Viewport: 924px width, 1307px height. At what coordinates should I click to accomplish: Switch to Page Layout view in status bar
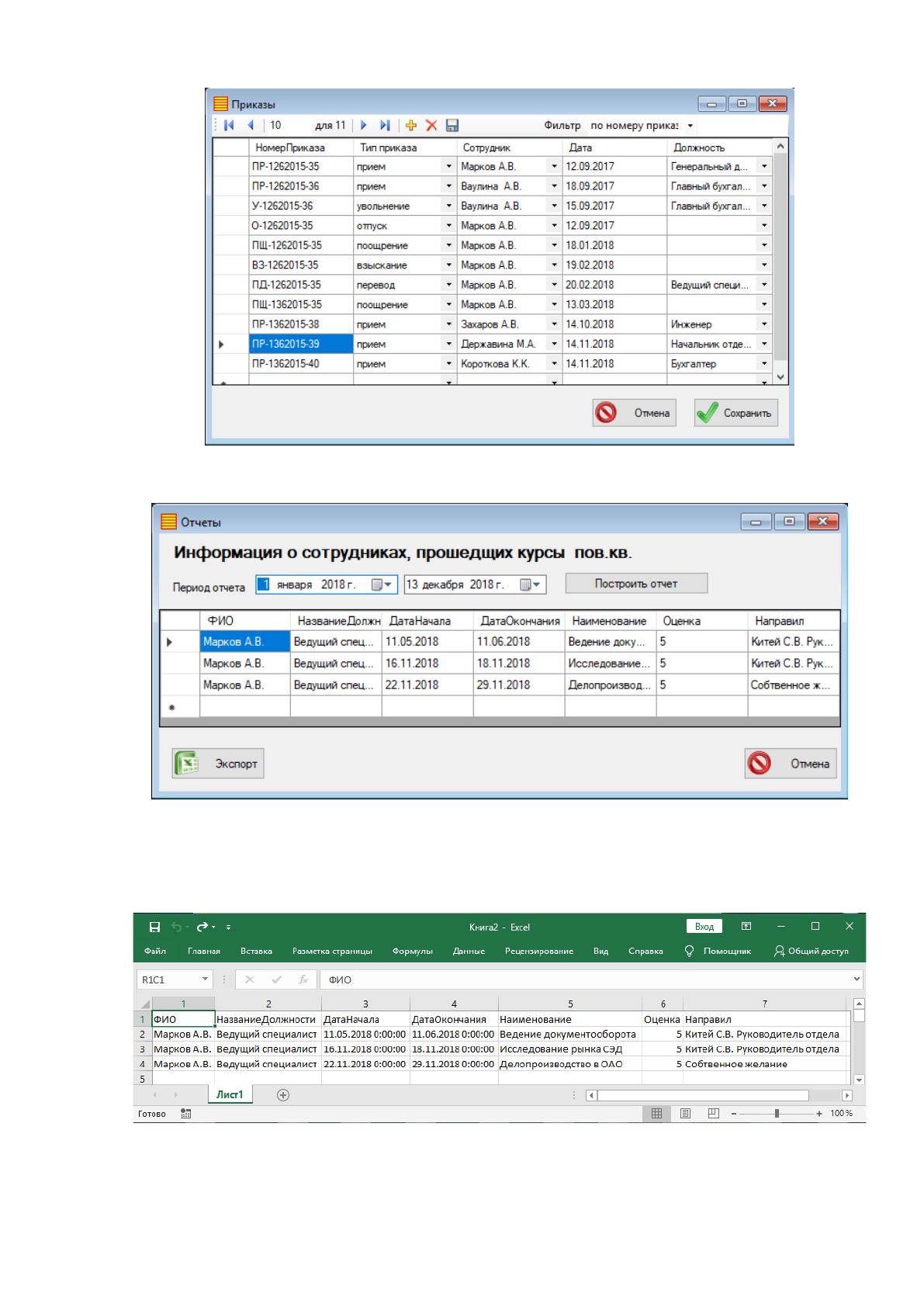click(685, 1113)
